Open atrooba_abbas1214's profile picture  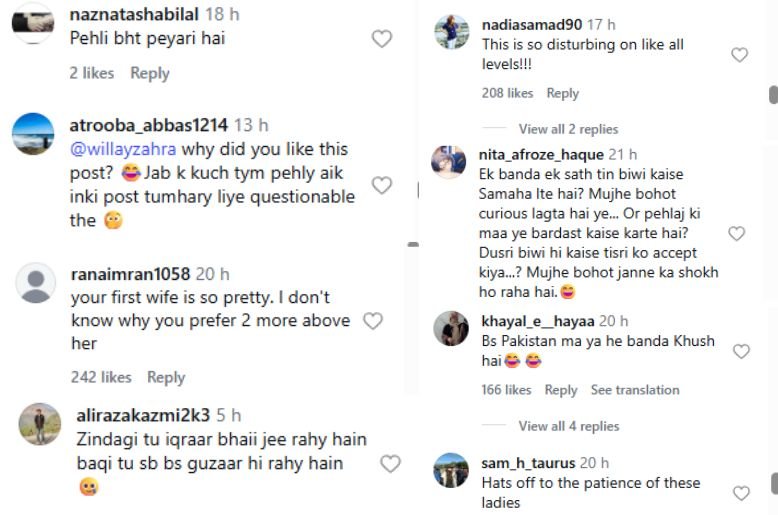tap(33, 133)
